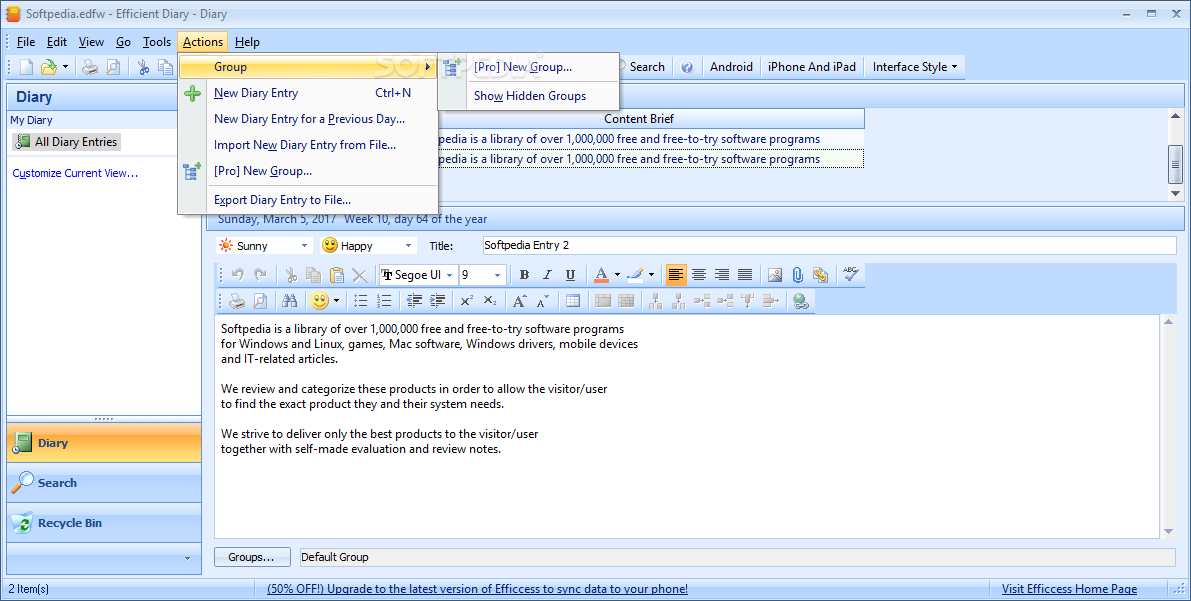The image size is (1191, 601).
Task: Click the green plus icon beside New Diary Entry
Action: (x=193, y=93)
